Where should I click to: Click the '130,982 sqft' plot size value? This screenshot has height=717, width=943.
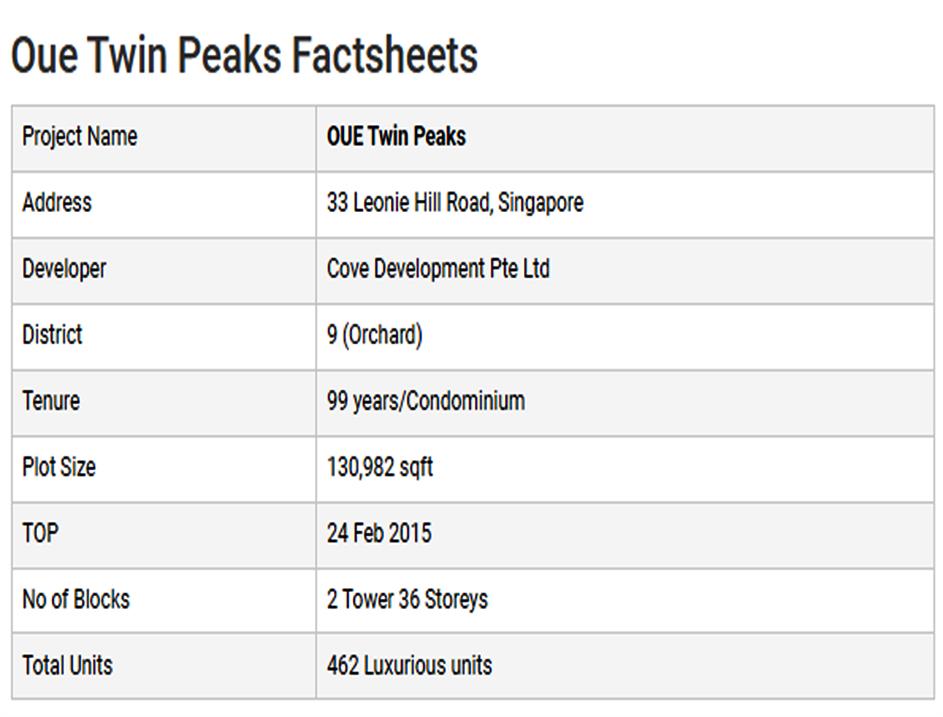click(379, 467)
